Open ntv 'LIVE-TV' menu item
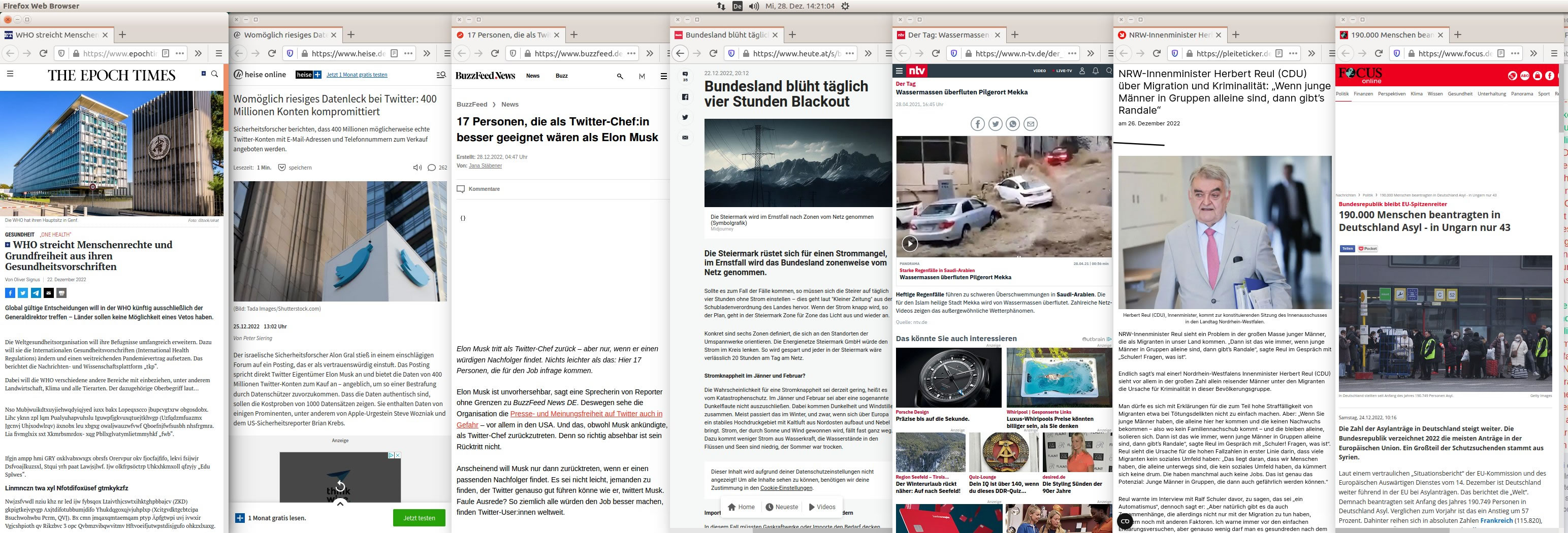This screenshot has width=1568, height=533. click(1063, 71)
